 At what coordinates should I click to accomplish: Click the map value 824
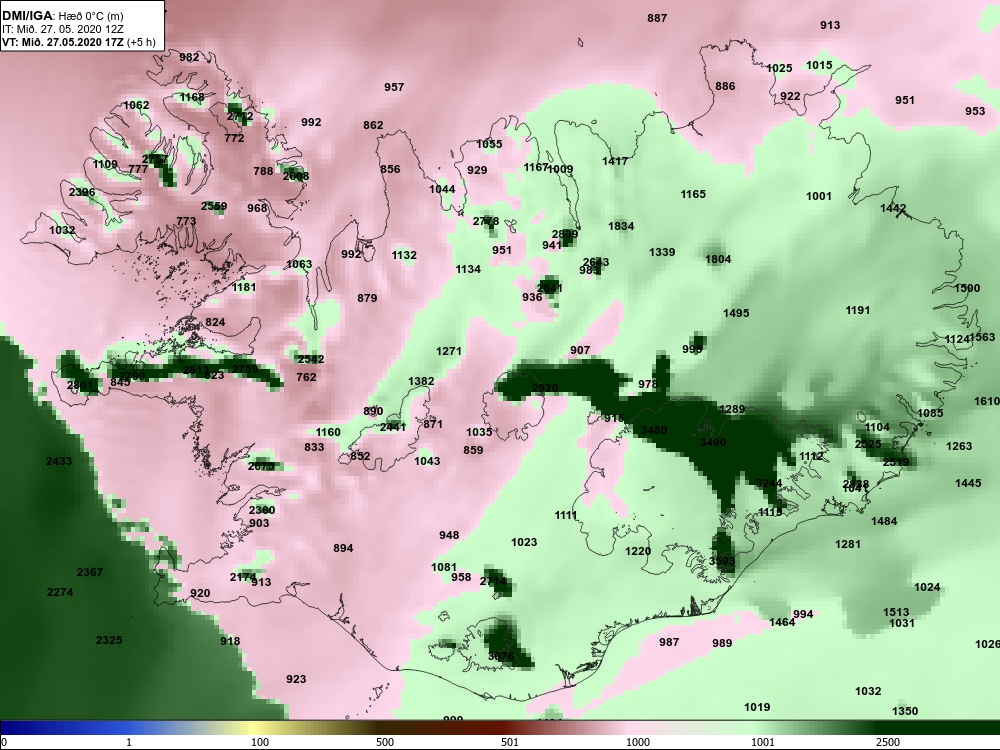(x=215, y=322)
